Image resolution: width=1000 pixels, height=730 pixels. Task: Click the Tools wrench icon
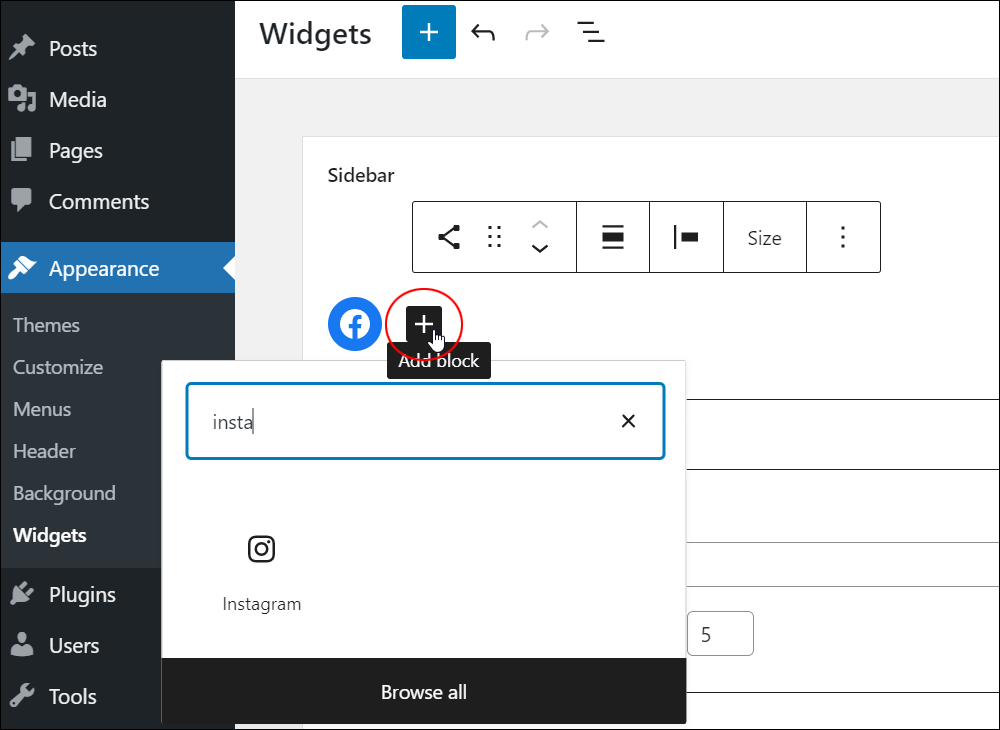coord(22,696)
